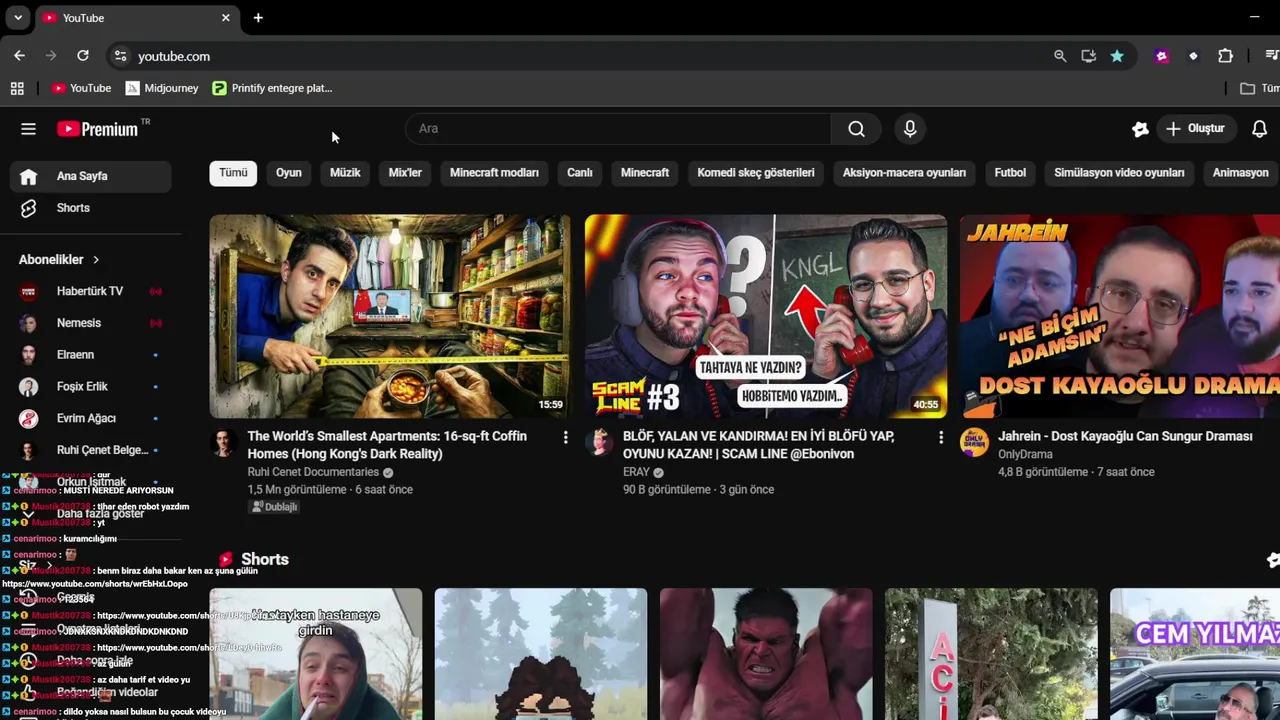Select the Minecraft modları chip
The height and width of the screenshot is (720, 1280).
coord(494,173)
